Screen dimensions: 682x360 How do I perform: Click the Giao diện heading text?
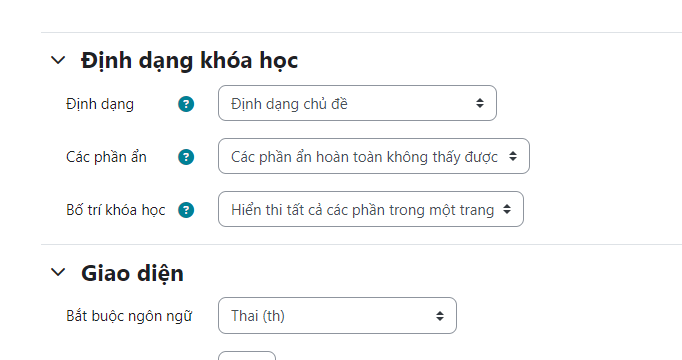(x=132, y=273)
